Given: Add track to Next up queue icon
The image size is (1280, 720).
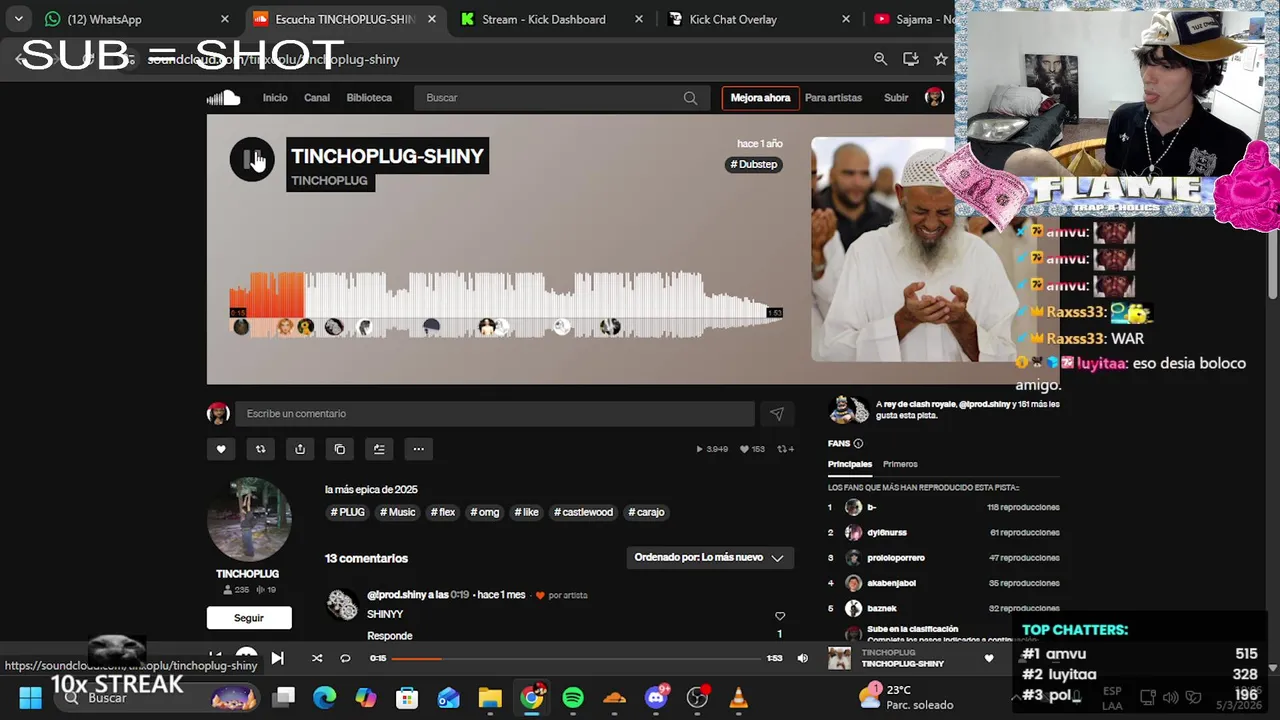Looking at the screenshot, I should pyautogui.click(x=379, y=449).
